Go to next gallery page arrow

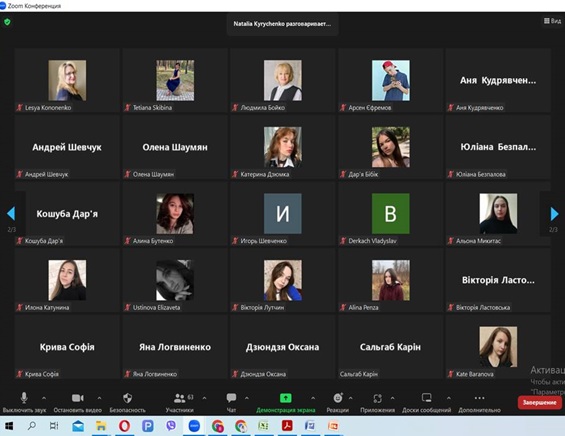pos(554,214)
